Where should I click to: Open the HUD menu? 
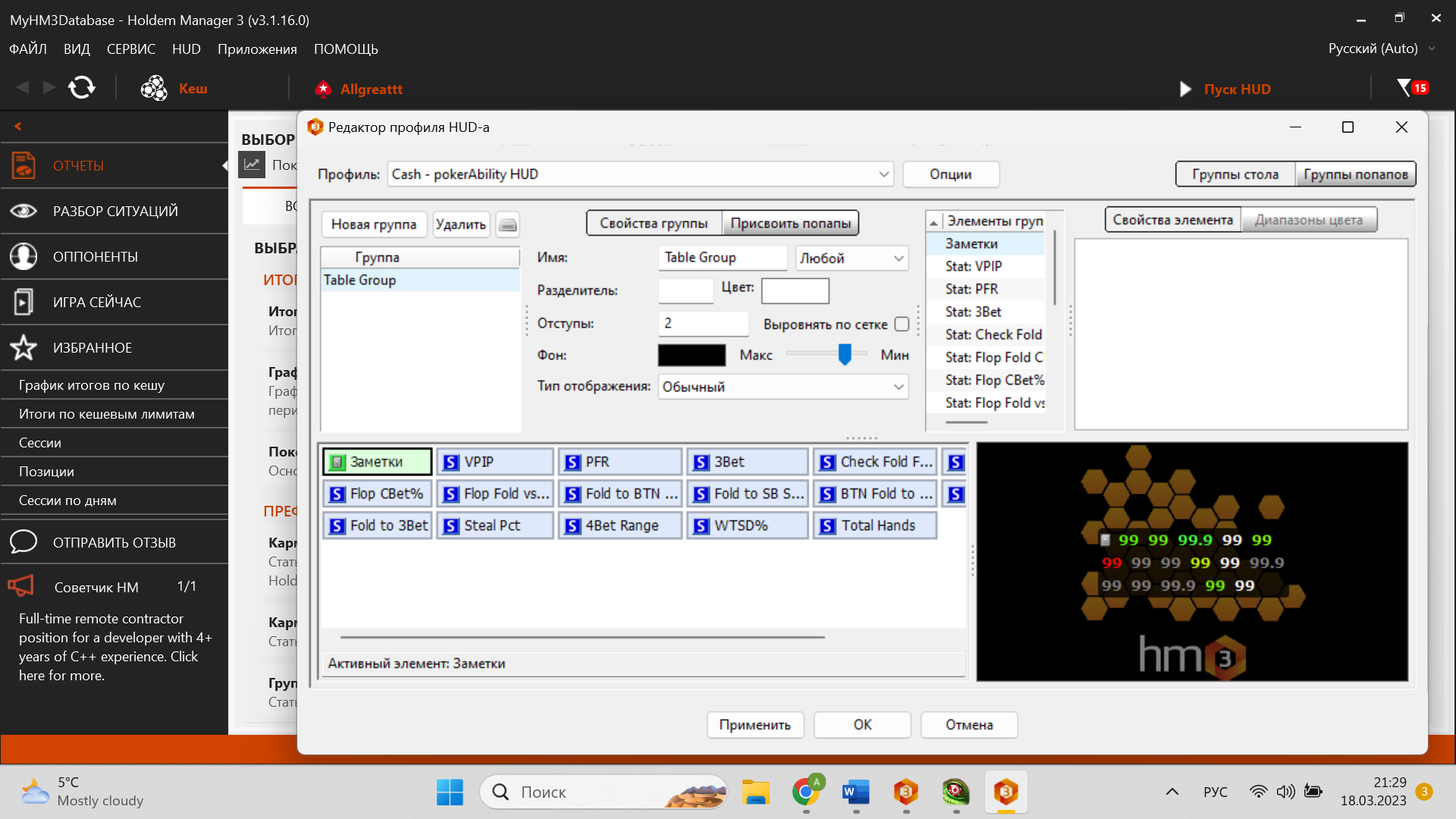click(x=187, y=49)
